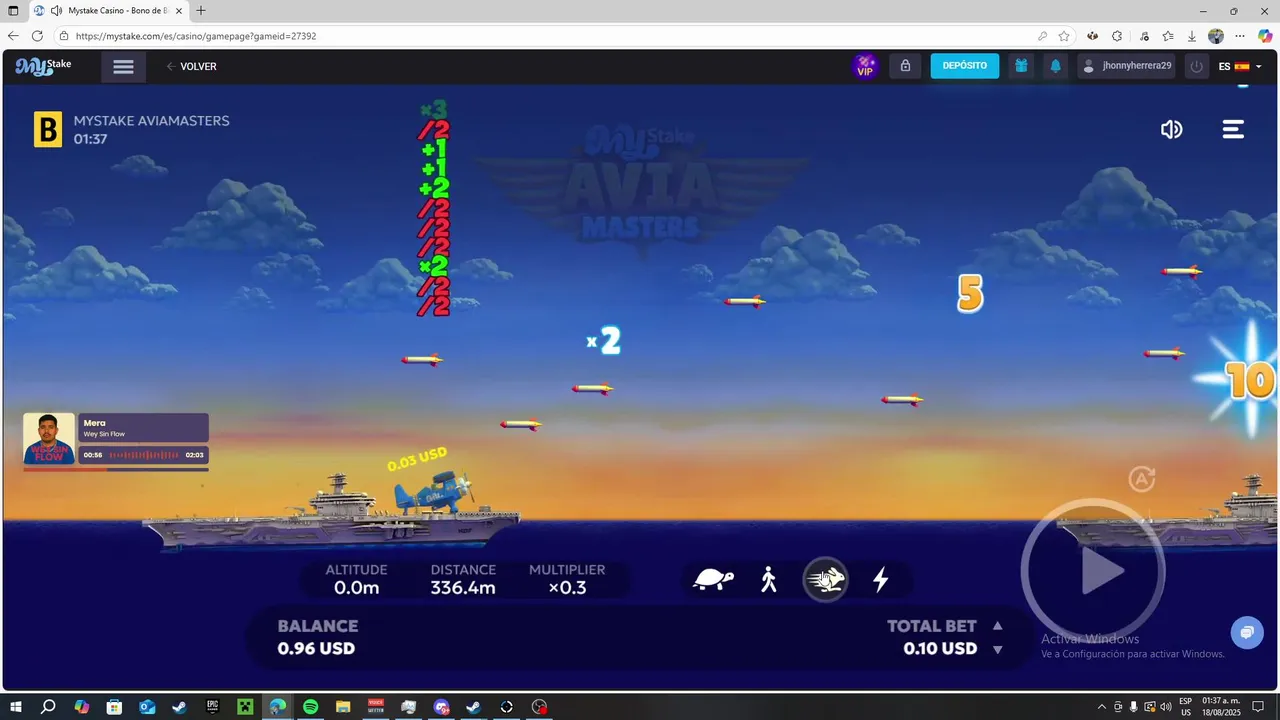Viewport: 1280px width, 720px height.
Task: Show notifications with the bell icon
Action: click(x=1055, y=66)
